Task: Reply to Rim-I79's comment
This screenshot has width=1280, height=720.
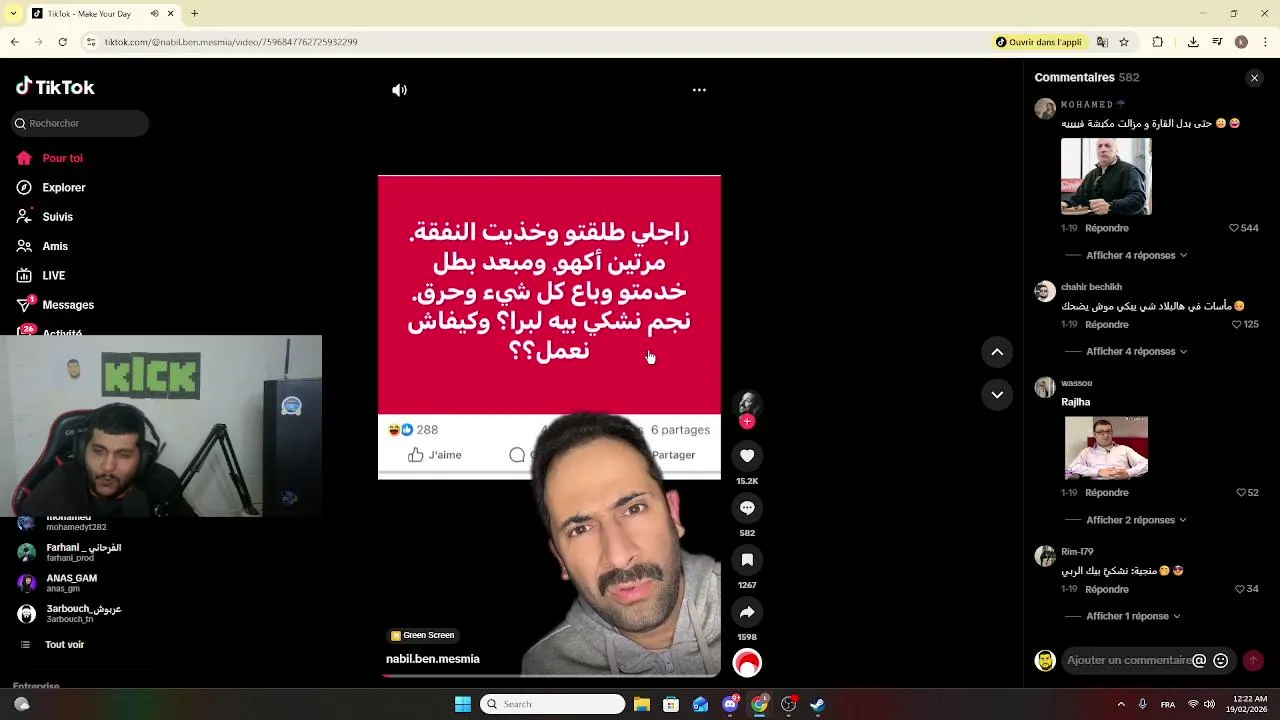Action: click(x=1107, y=589)
